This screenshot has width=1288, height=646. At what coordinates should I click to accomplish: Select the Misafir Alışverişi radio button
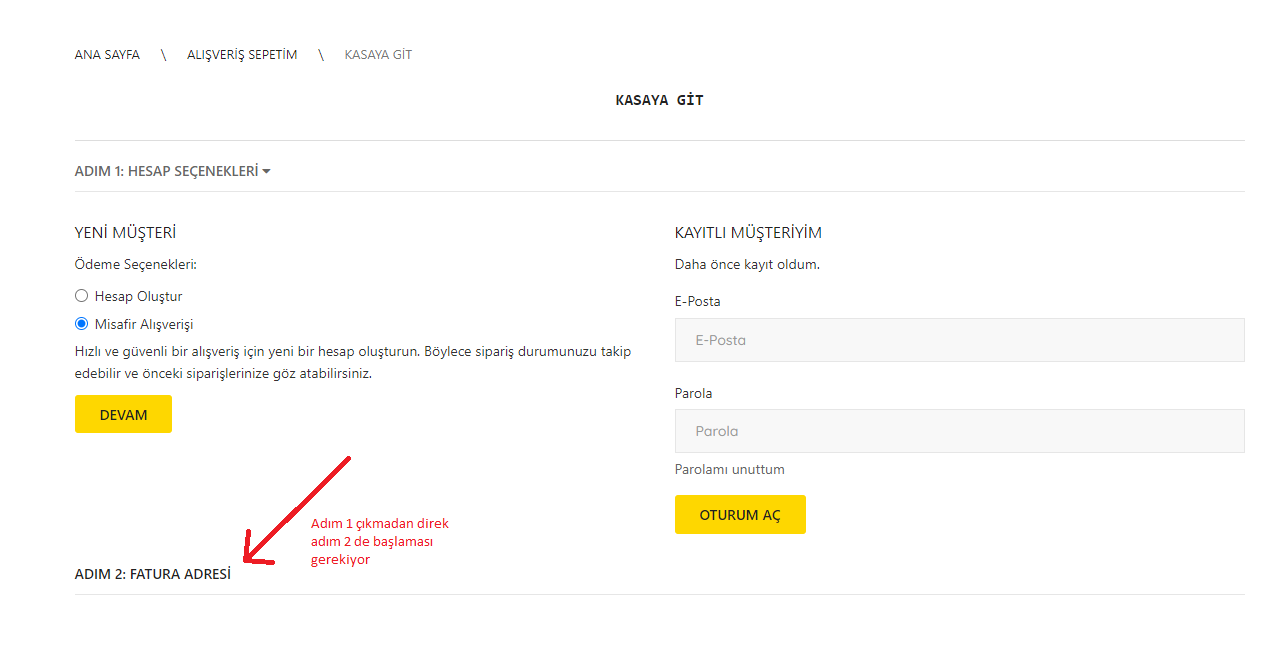[82, 324]
